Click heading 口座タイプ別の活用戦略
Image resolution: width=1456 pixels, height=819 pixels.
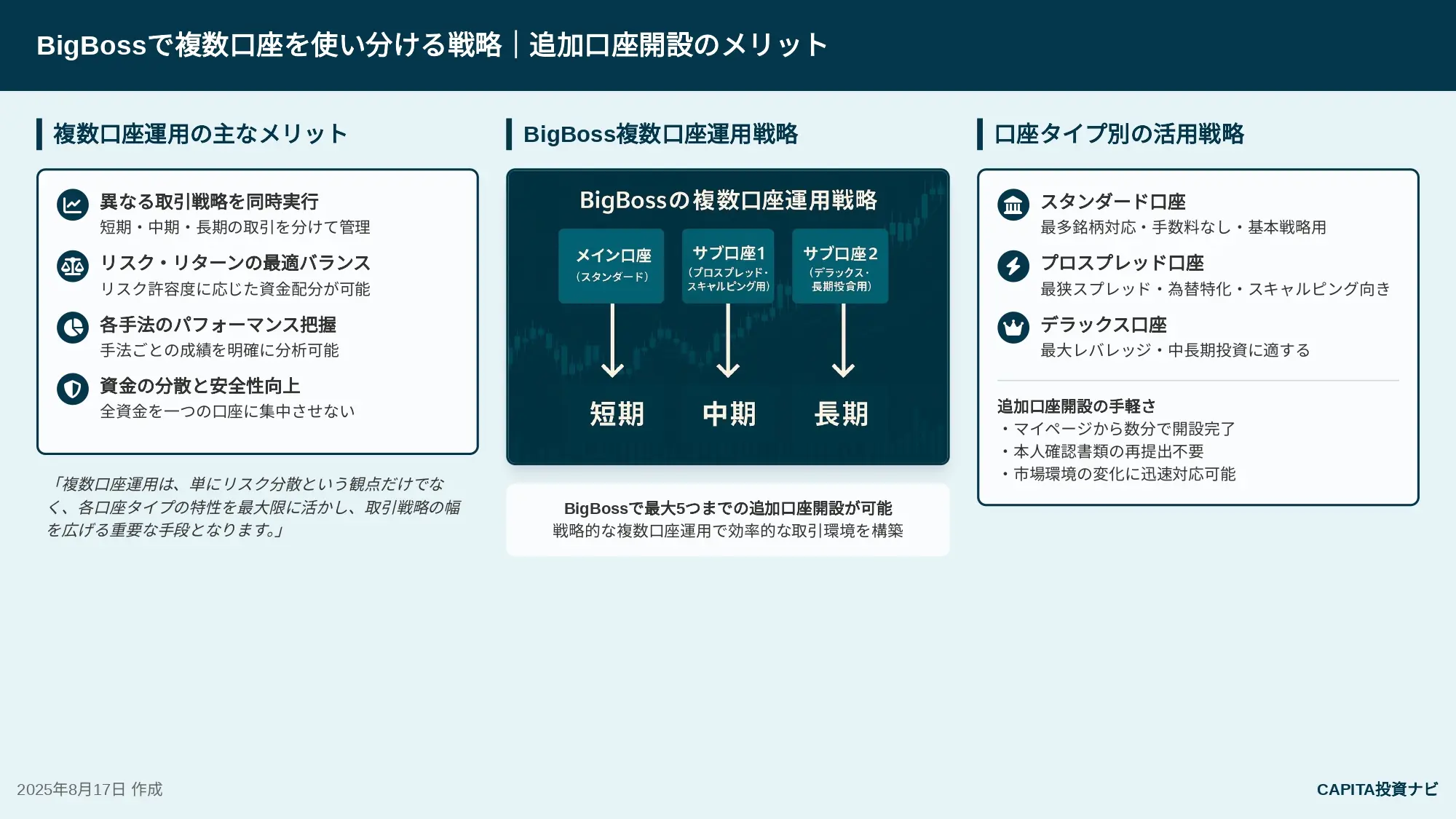click(x=1119, y=134)
